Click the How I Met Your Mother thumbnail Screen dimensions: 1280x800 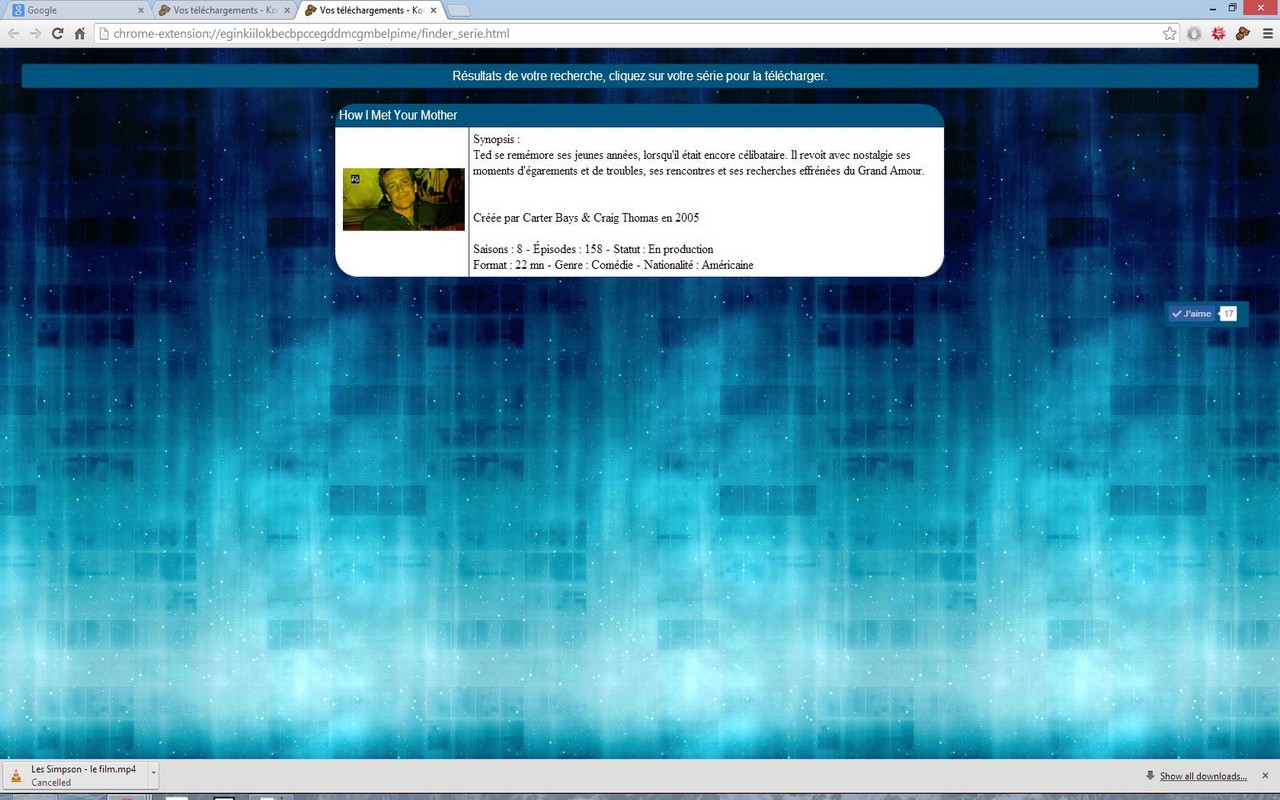pyautogui.click(x=404, y=199)
